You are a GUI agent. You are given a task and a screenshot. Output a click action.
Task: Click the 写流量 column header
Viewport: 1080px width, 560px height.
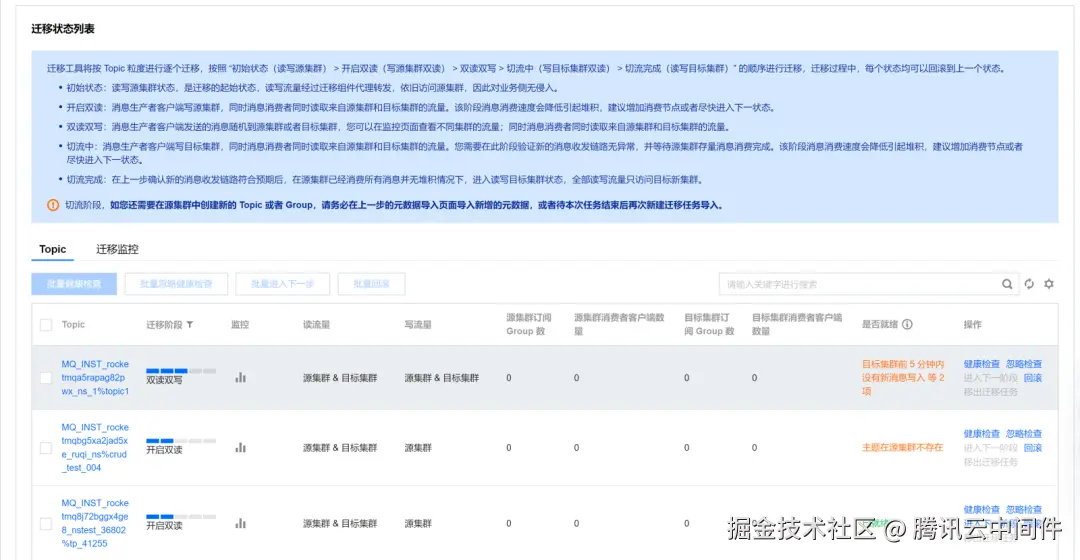(418, 324)
